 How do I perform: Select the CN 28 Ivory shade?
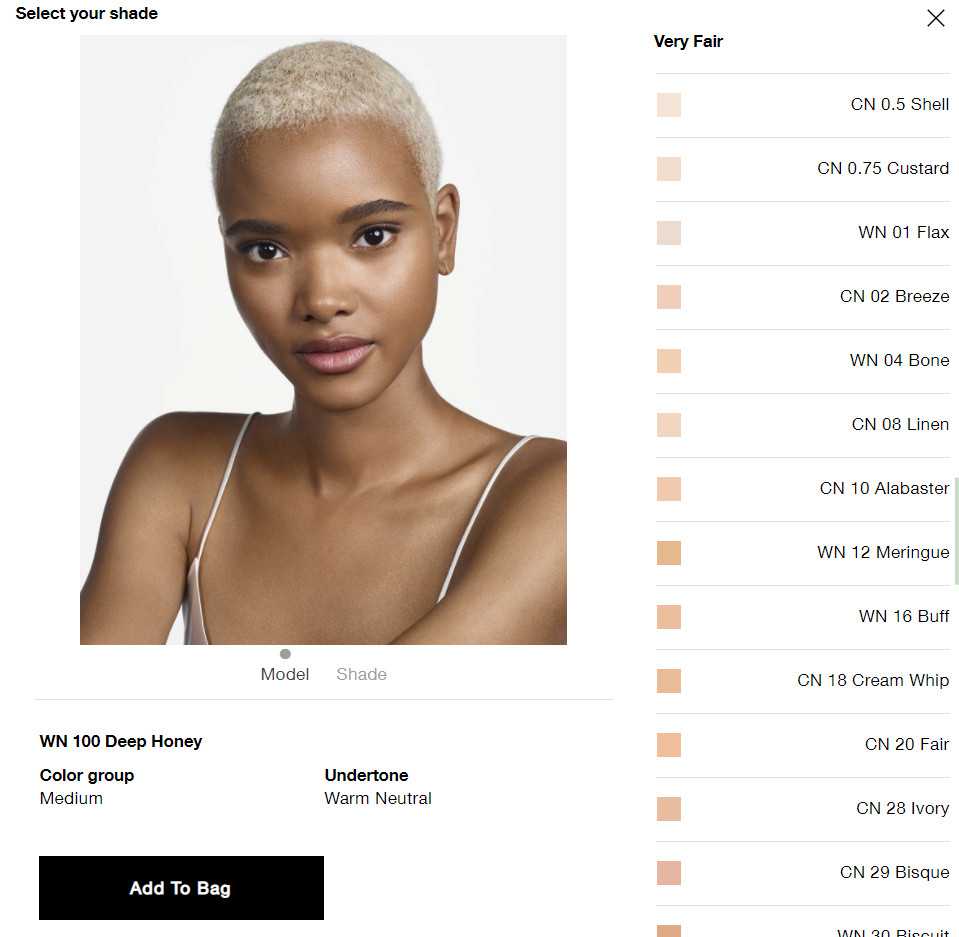(802, 809)
